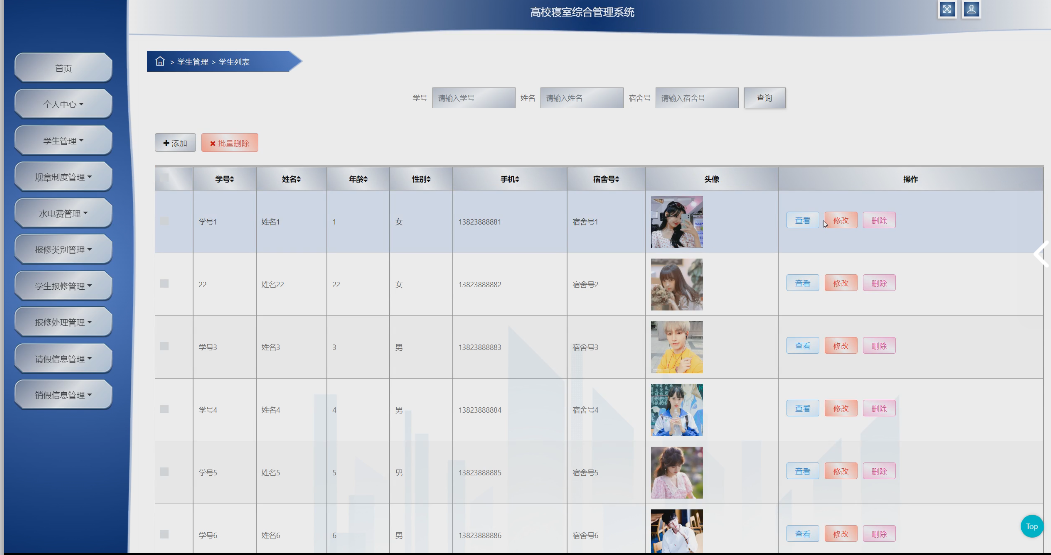Expand the 水电费管理 sidebar menu
1051x555 pixels.
tap(63, 213)
